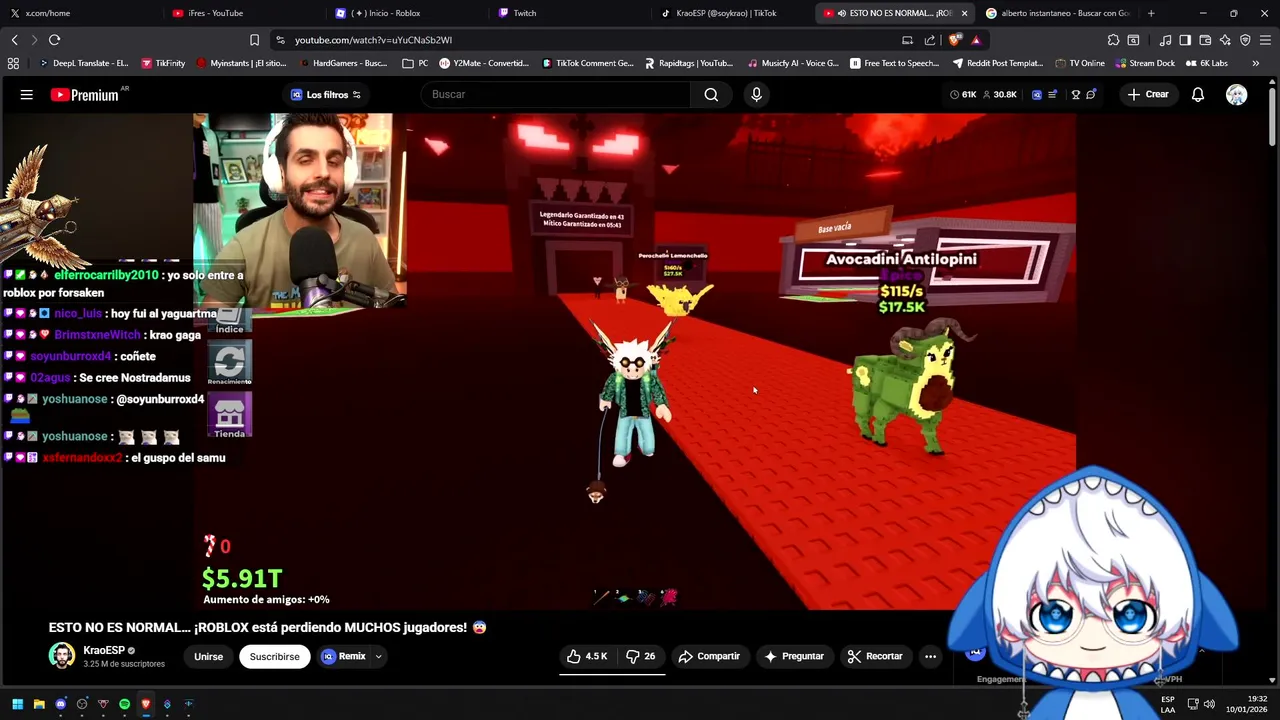Open Brave browser from the taskbar
Image resolution: width=1280 pixels, height=720 pixels.
coord(145,704)
